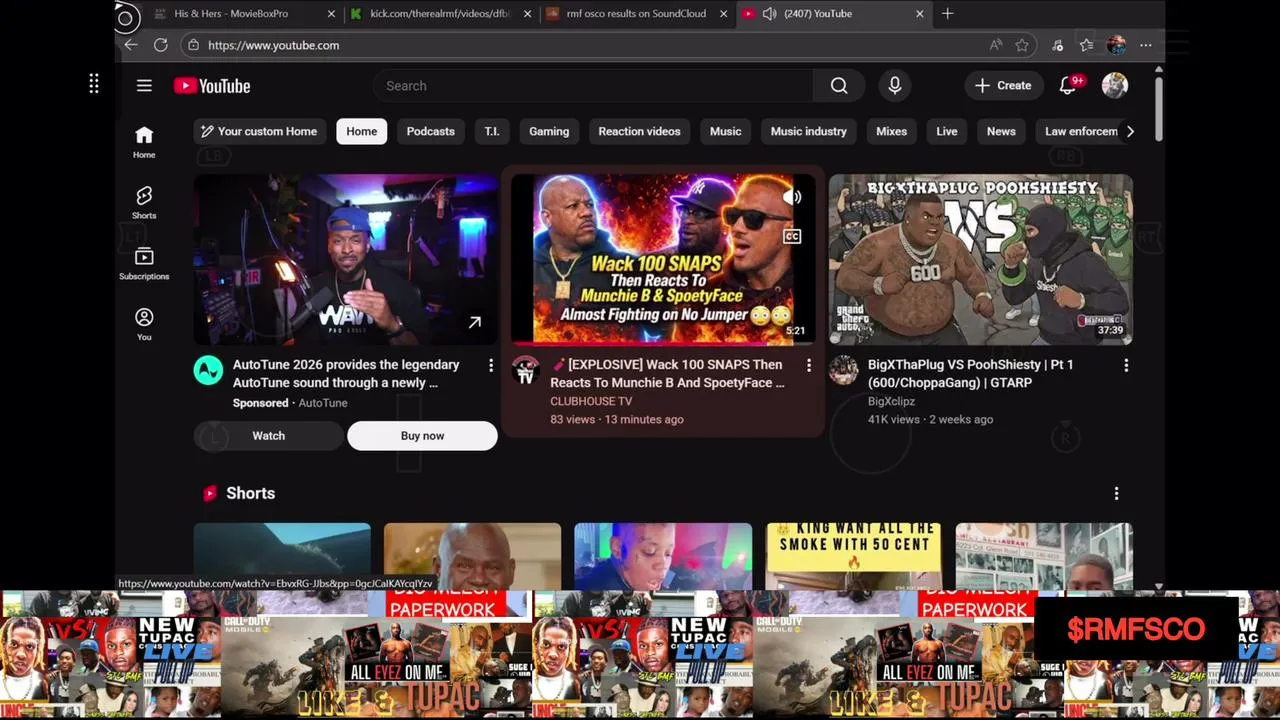The height and width of the screenshot is (720, 1280).
Task: Reload the page with refresh icon
Action: pos(160,45)
